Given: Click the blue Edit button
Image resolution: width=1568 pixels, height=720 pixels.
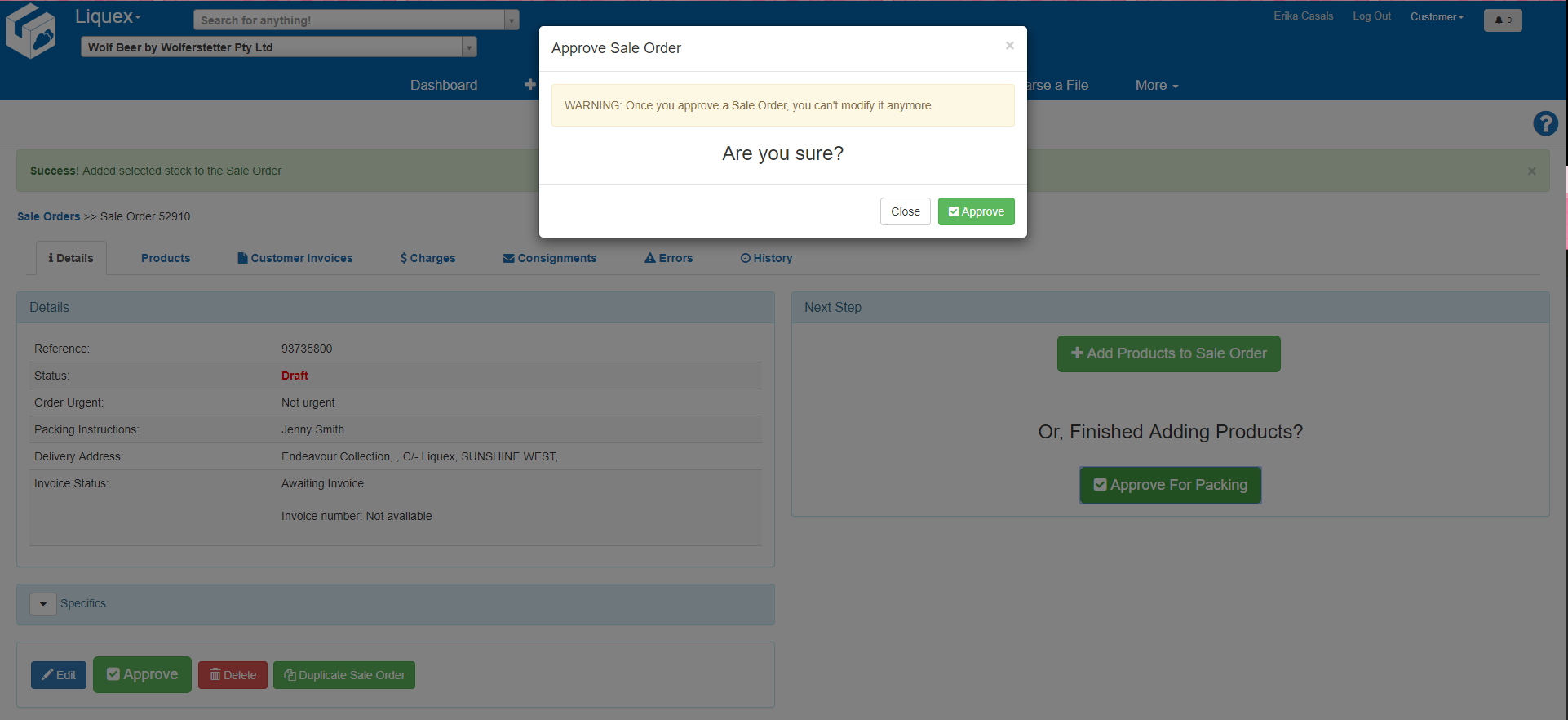Looking at the screenshot, I should [x=59, y=675].
